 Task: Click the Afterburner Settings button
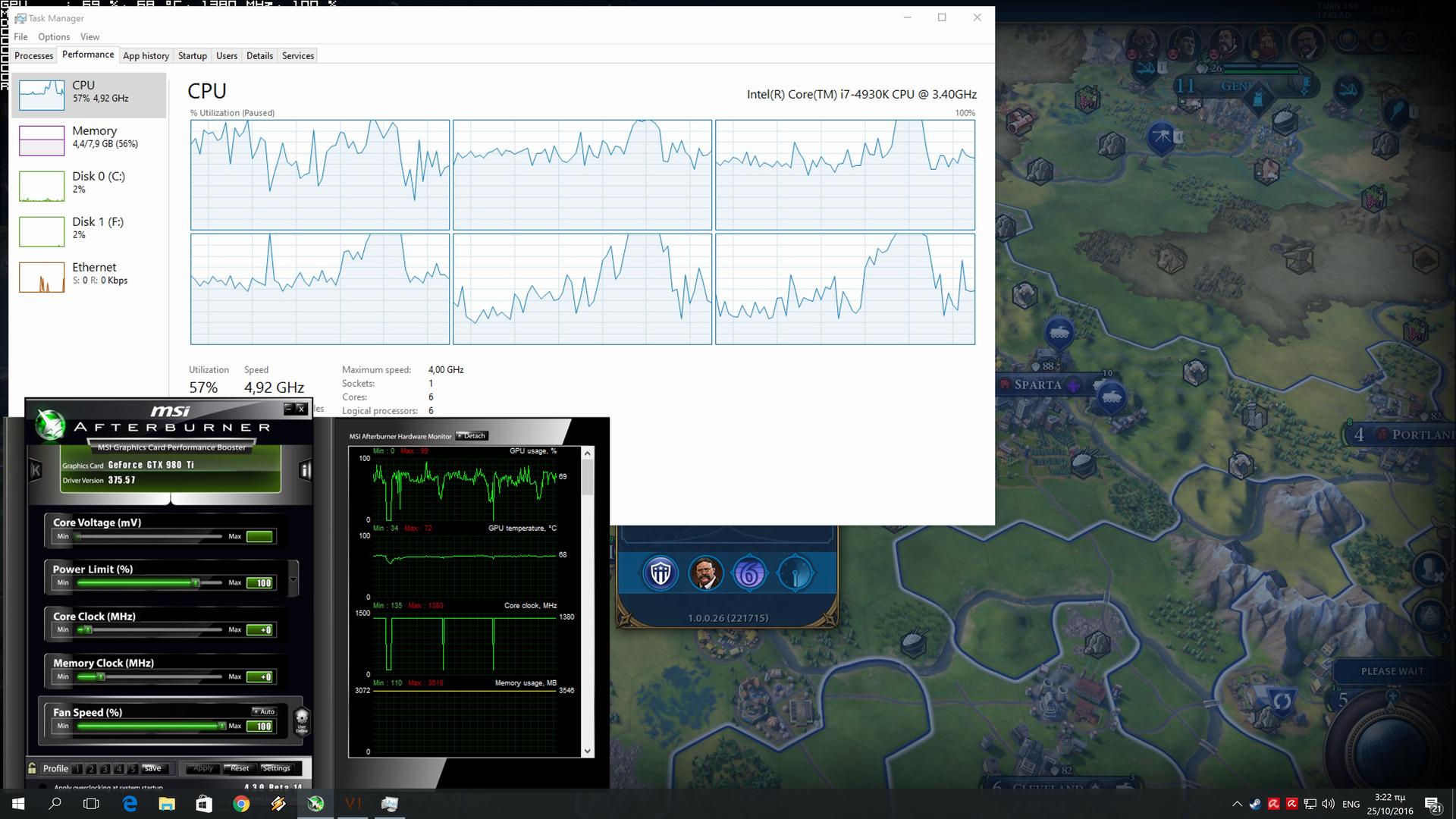276,768
